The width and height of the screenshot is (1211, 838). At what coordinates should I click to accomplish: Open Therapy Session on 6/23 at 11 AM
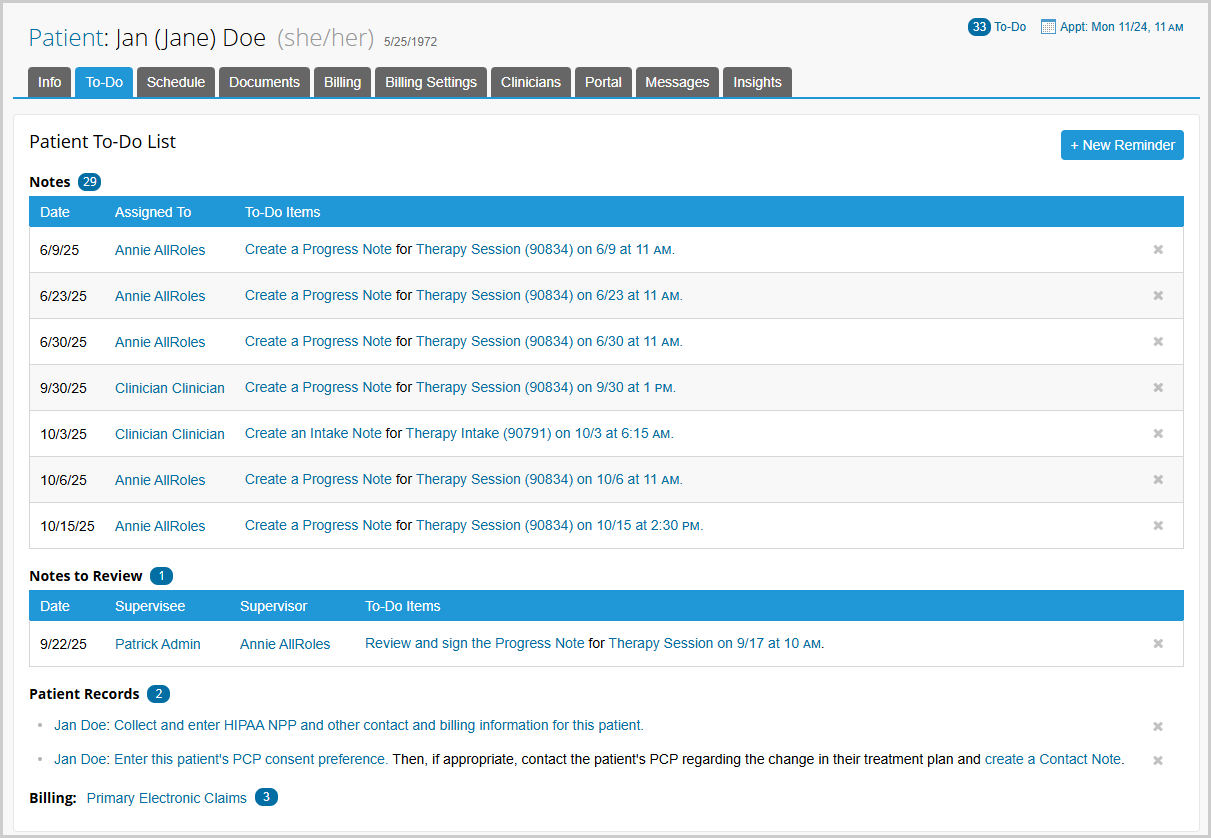coord(548,296)
